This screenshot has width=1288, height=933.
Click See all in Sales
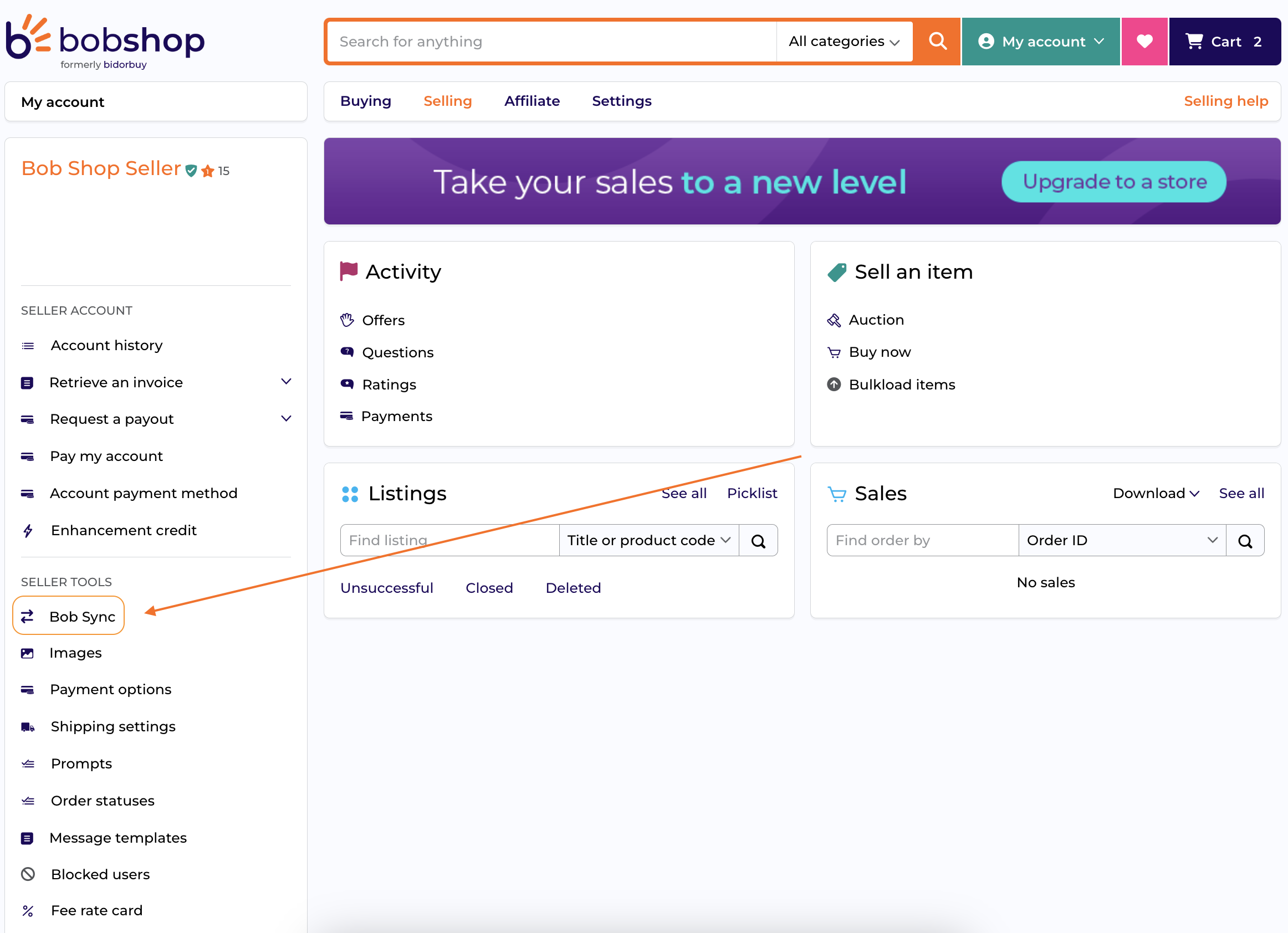tap(1241, 494)
